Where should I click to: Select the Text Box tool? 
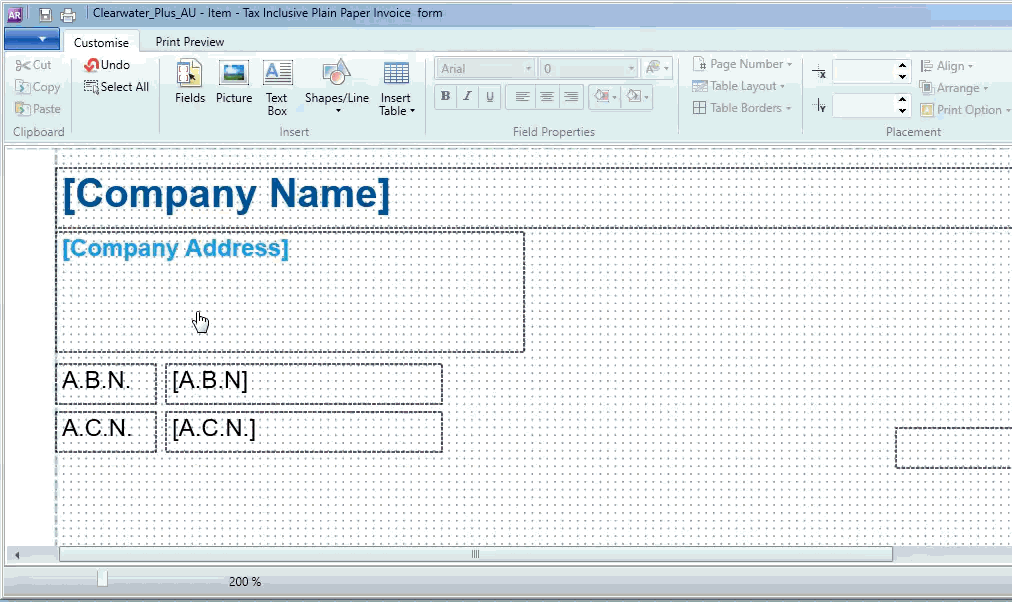(x=277, y=86)
